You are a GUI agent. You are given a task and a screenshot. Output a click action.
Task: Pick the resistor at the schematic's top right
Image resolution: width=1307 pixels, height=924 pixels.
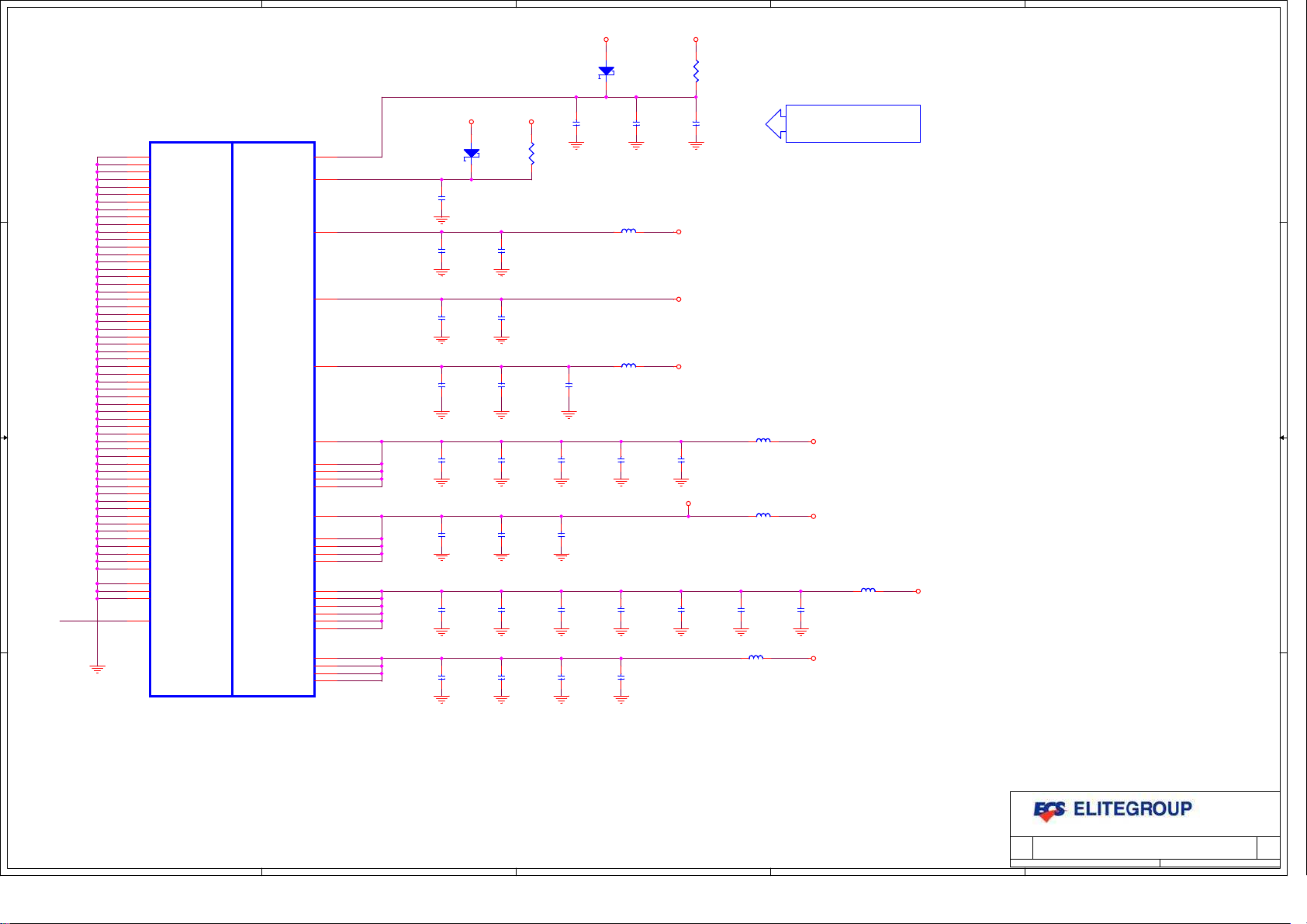(x=696, y=71)
